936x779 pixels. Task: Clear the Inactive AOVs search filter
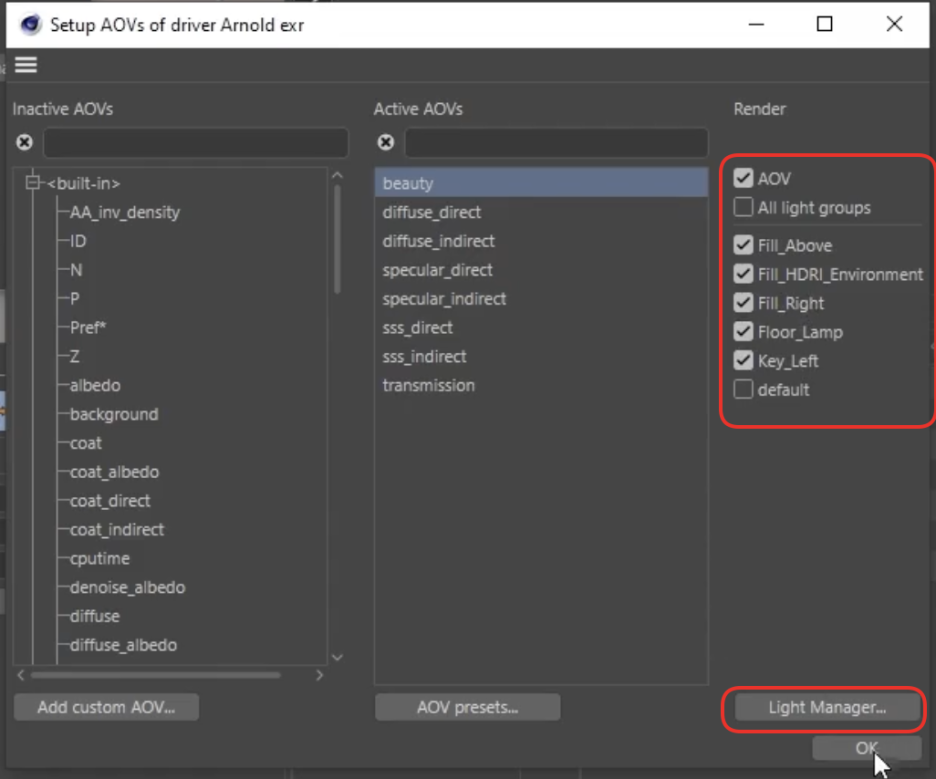point(24,142)
